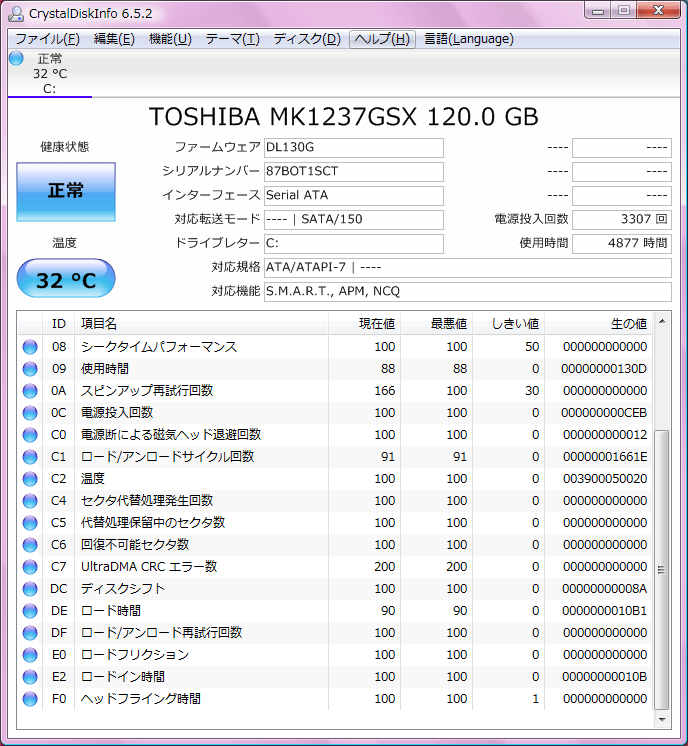Image resolution: width=688 pixels, height=746 pixels.
Task: Select raw value 0000001661E
Action: pyautogui.click(x=605, y=457)
